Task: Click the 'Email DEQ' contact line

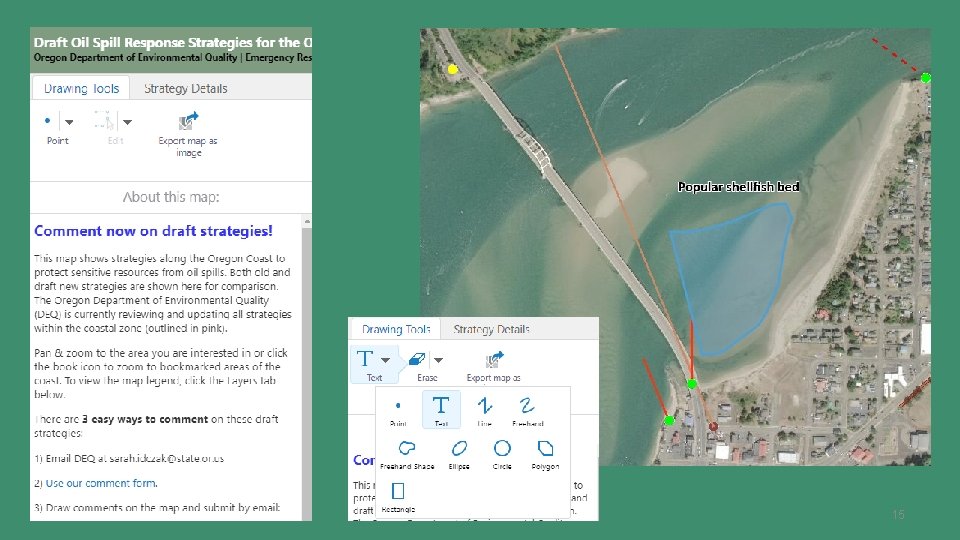Action: coord(129,458)
